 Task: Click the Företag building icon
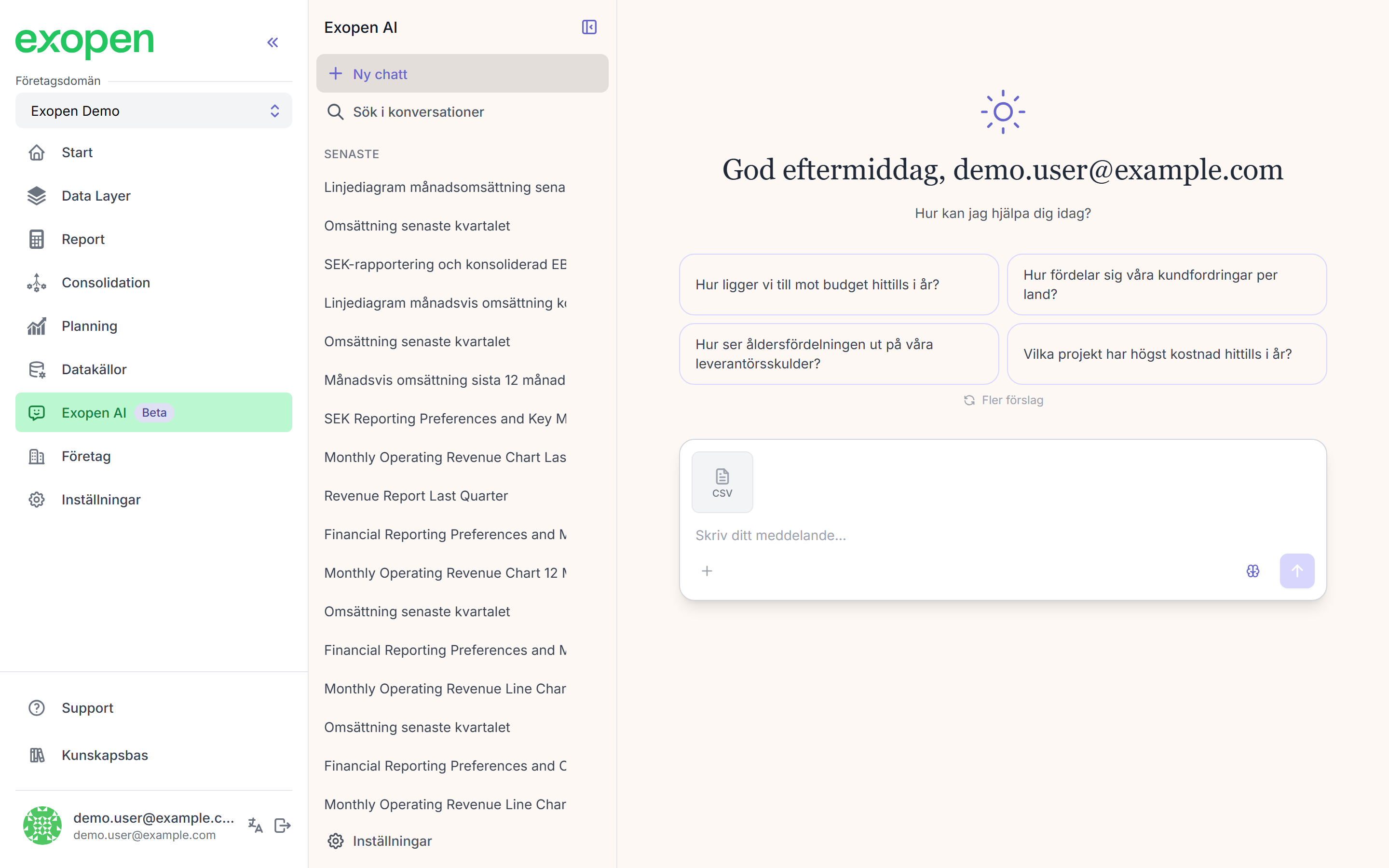pos(37,456)
